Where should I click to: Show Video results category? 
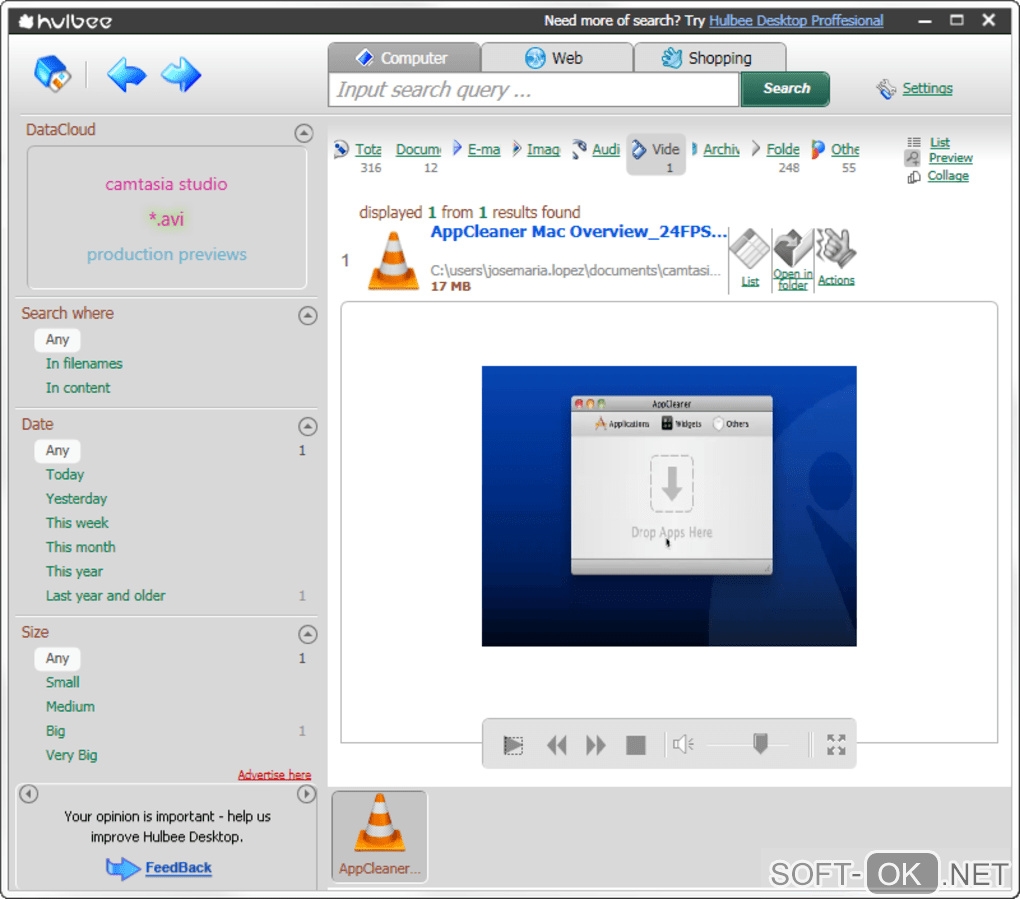(x=656, y=154)
